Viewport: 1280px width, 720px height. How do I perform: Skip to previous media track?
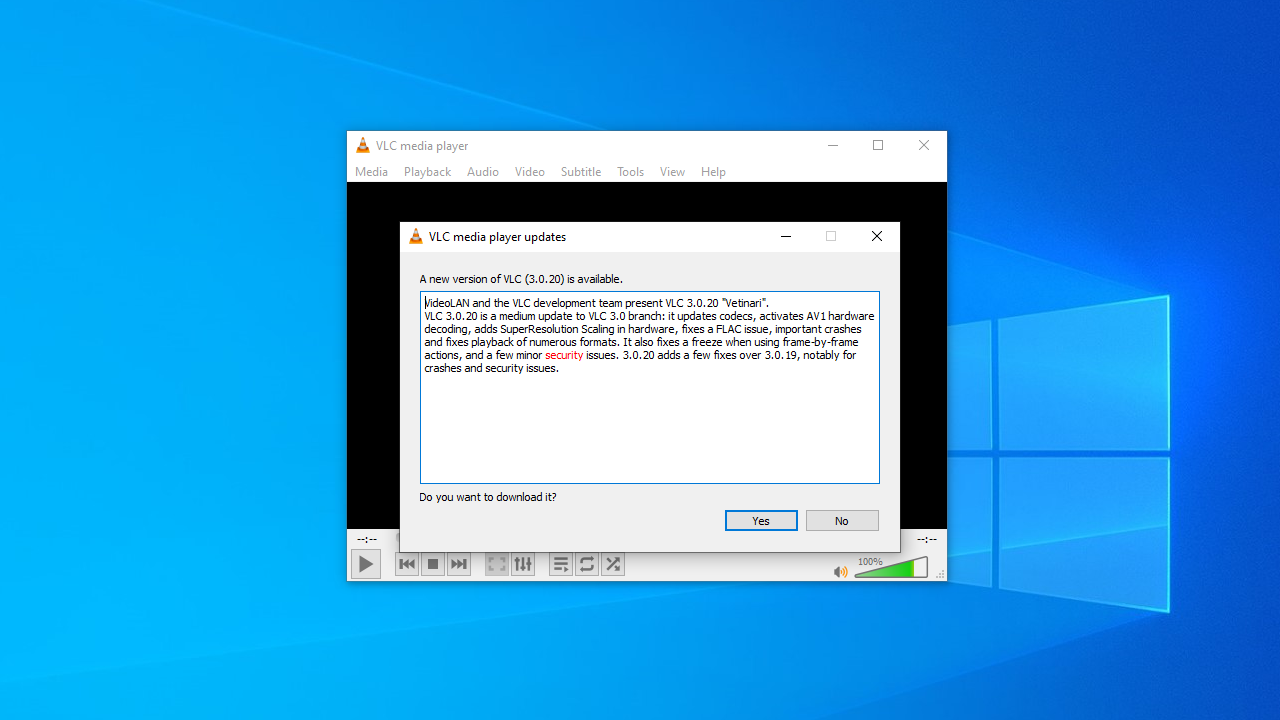coord(407,564)
